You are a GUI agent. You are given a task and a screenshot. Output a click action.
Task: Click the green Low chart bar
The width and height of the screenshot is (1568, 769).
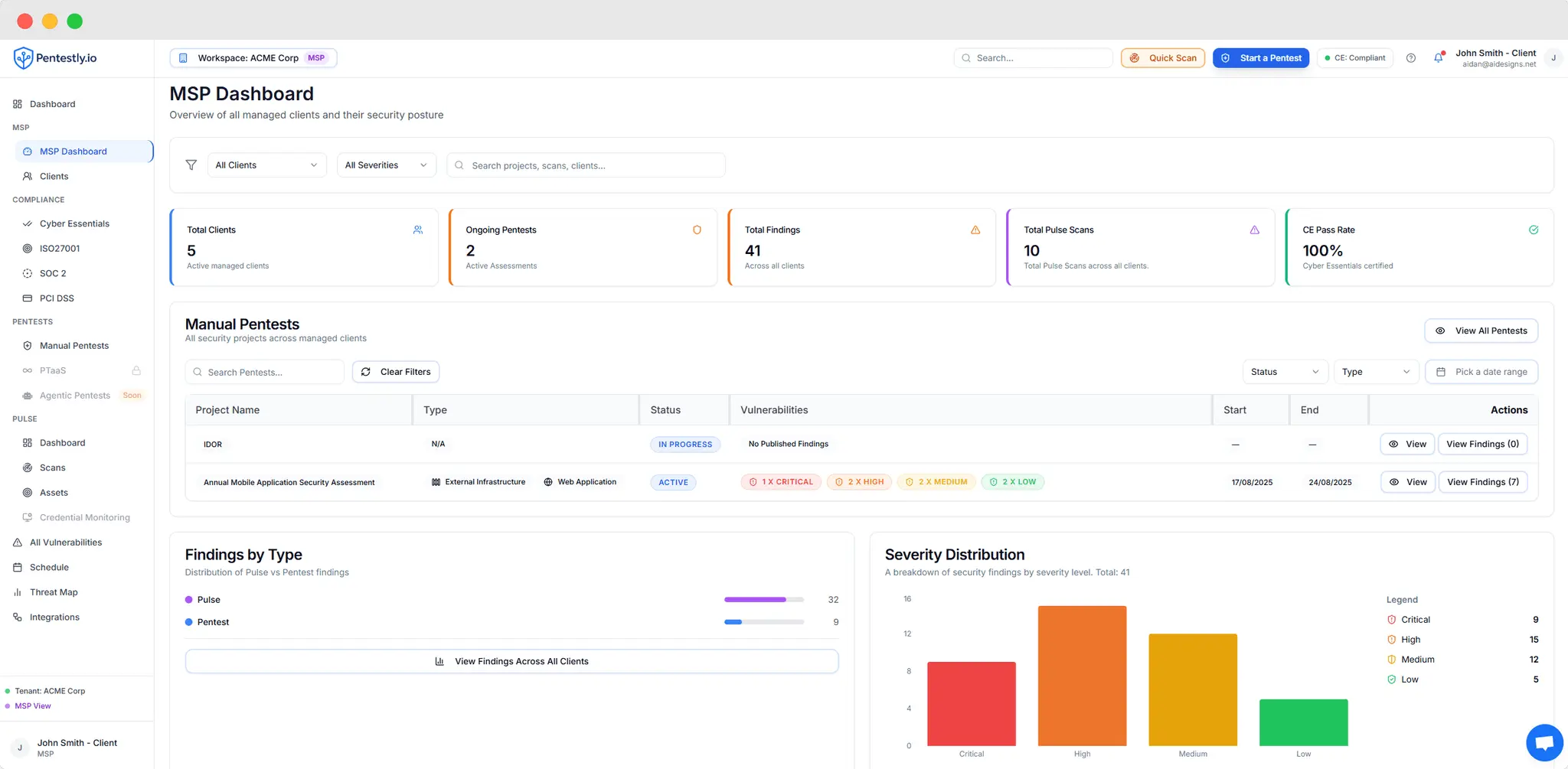coord(1304,722)
